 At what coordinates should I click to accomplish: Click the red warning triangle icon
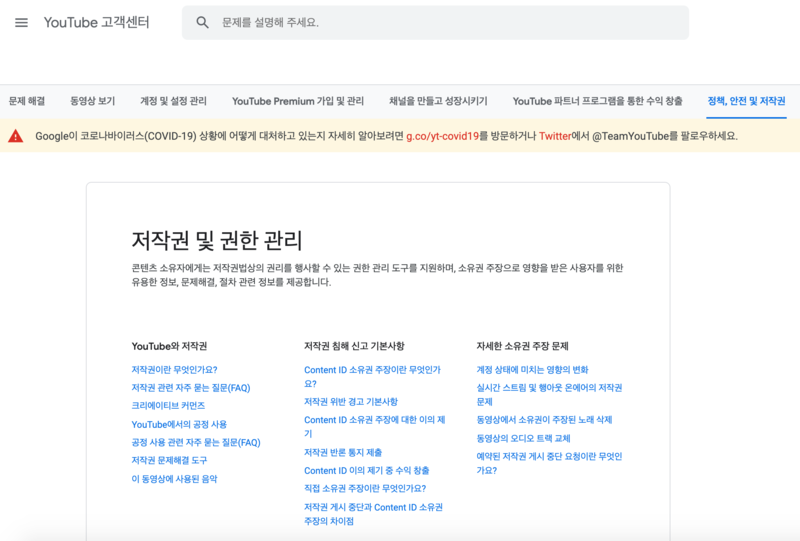click(16, 136)
